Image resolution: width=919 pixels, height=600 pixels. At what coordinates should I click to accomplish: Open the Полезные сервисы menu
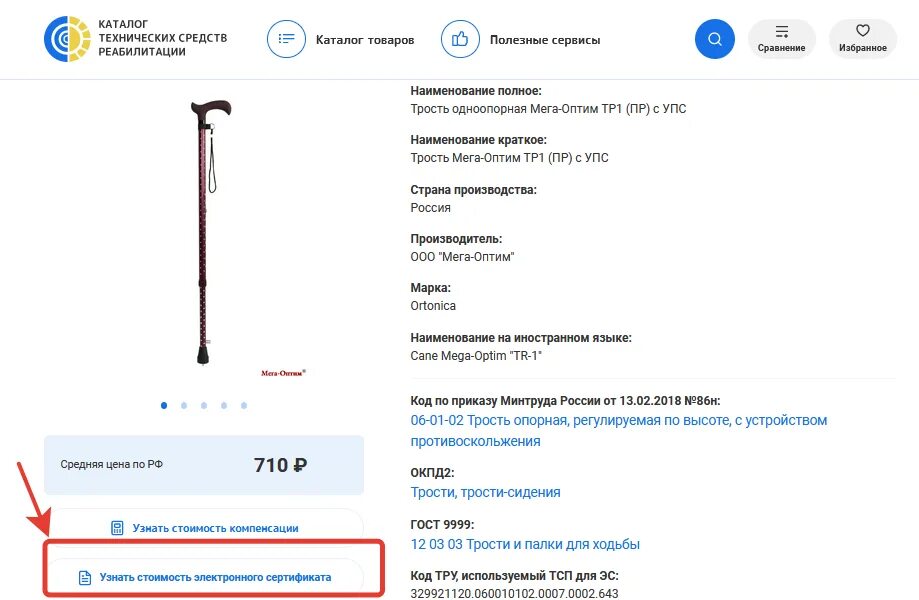(545, 40)
